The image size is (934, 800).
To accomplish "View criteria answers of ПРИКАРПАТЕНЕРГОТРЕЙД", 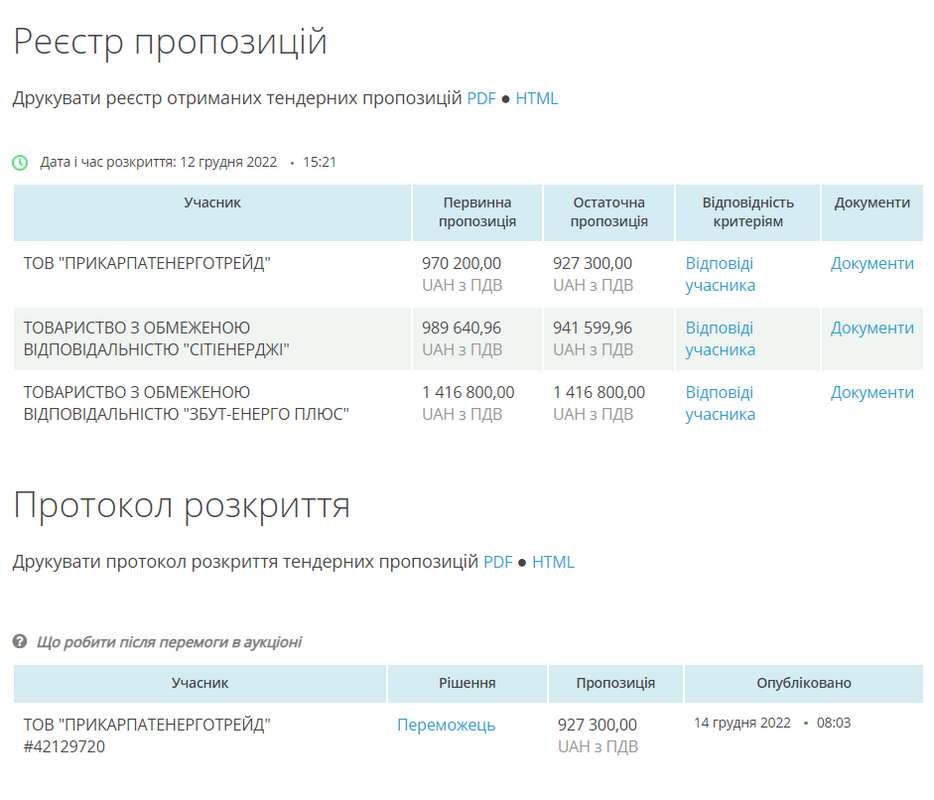I will pyautogui.click(x=719, y=273).
